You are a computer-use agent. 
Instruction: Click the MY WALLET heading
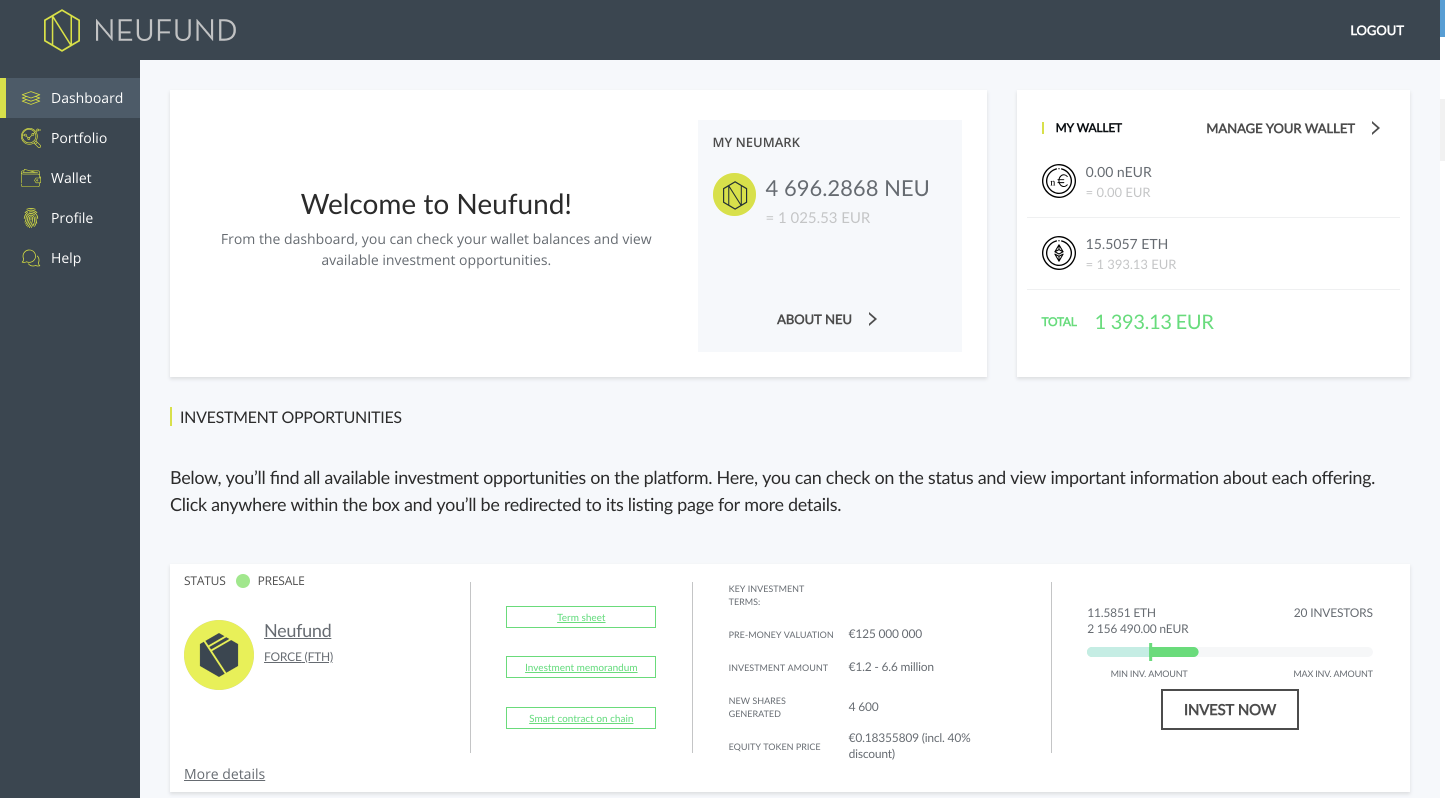click(x=1089, y=128)
